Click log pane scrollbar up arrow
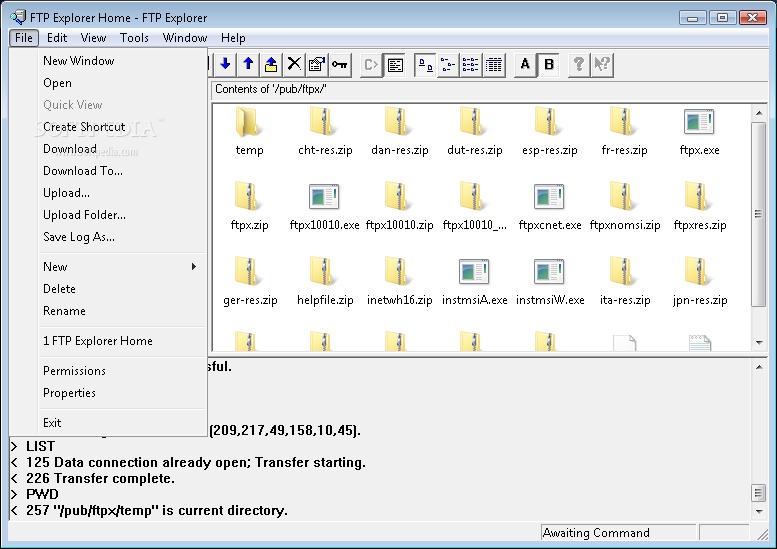 [759, 367]
